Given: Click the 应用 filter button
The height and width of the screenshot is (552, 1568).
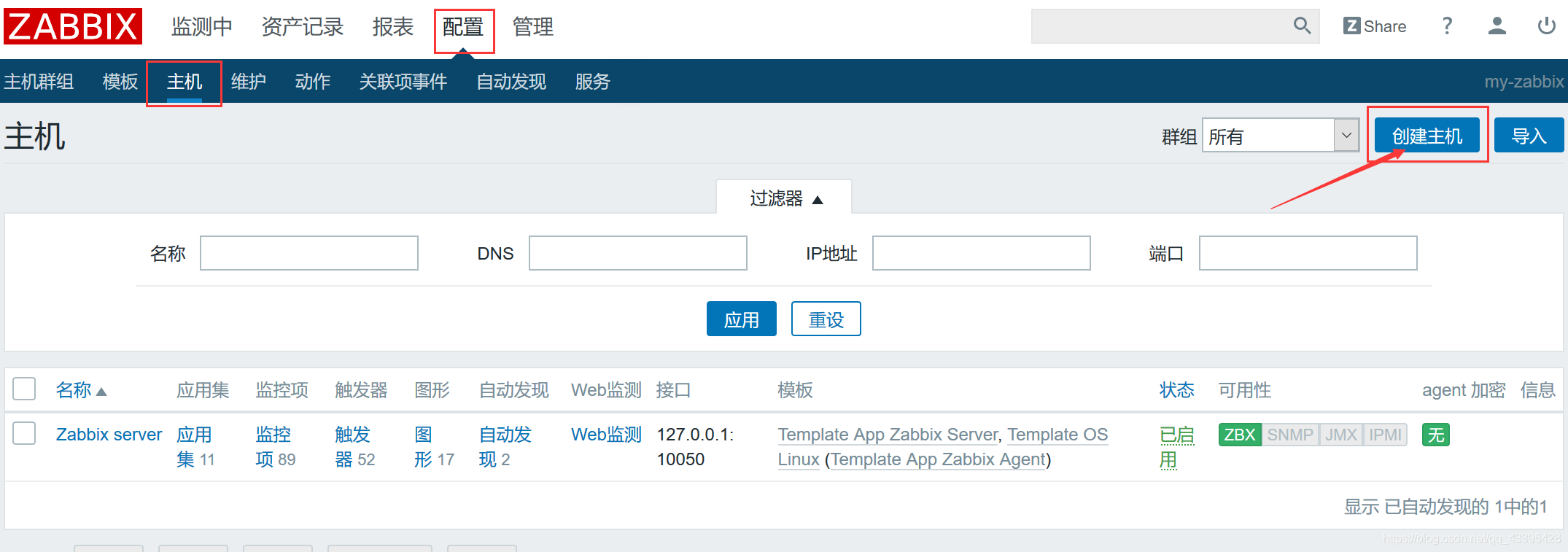Looking at the screenshot, I should (742, 319).
